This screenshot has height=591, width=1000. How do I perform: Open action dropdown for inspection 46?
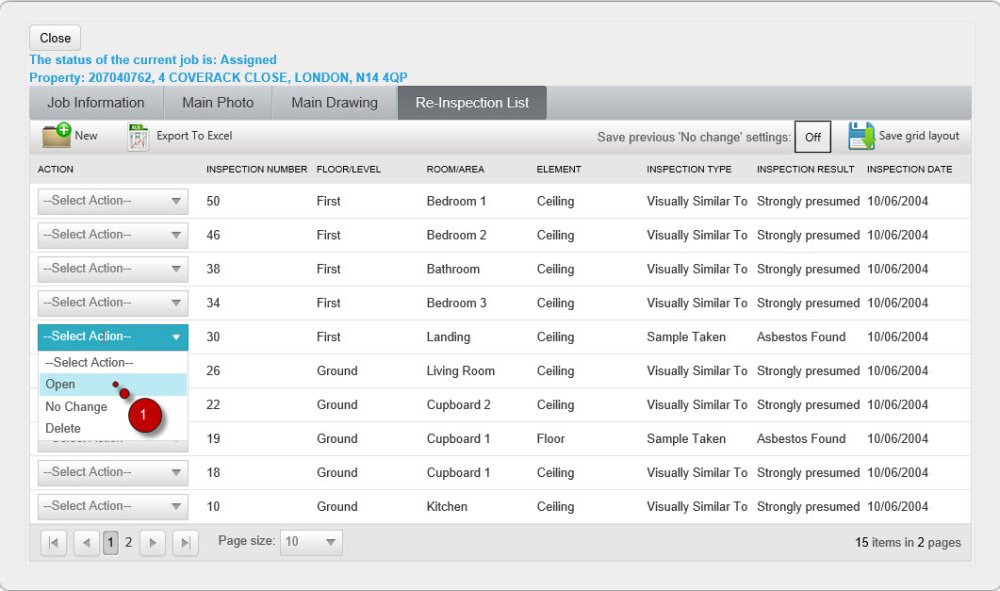point(113,235)
